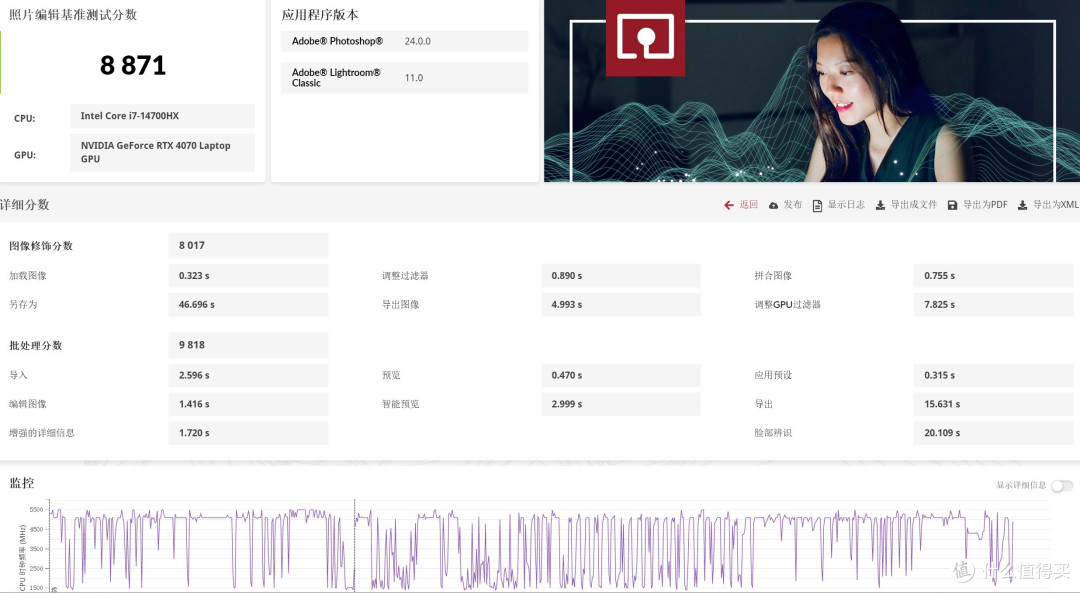Click the cloud upload icon beside 发布
Viewport: 1080px width, 593px height.
point(773,205)
